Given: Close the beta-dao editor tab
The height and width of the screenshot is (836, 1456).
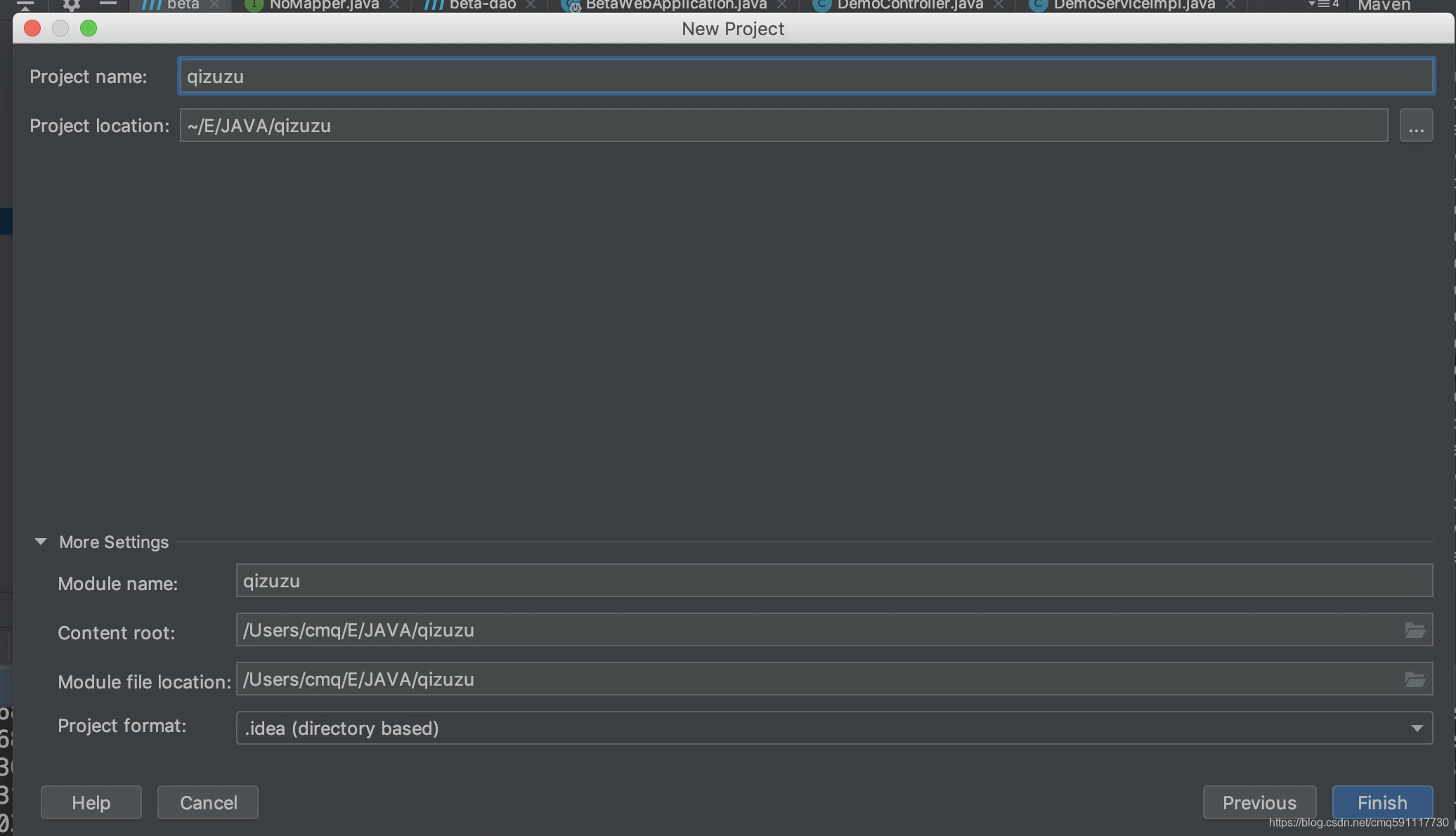Looking at the screenshot, I should [531, 5].
